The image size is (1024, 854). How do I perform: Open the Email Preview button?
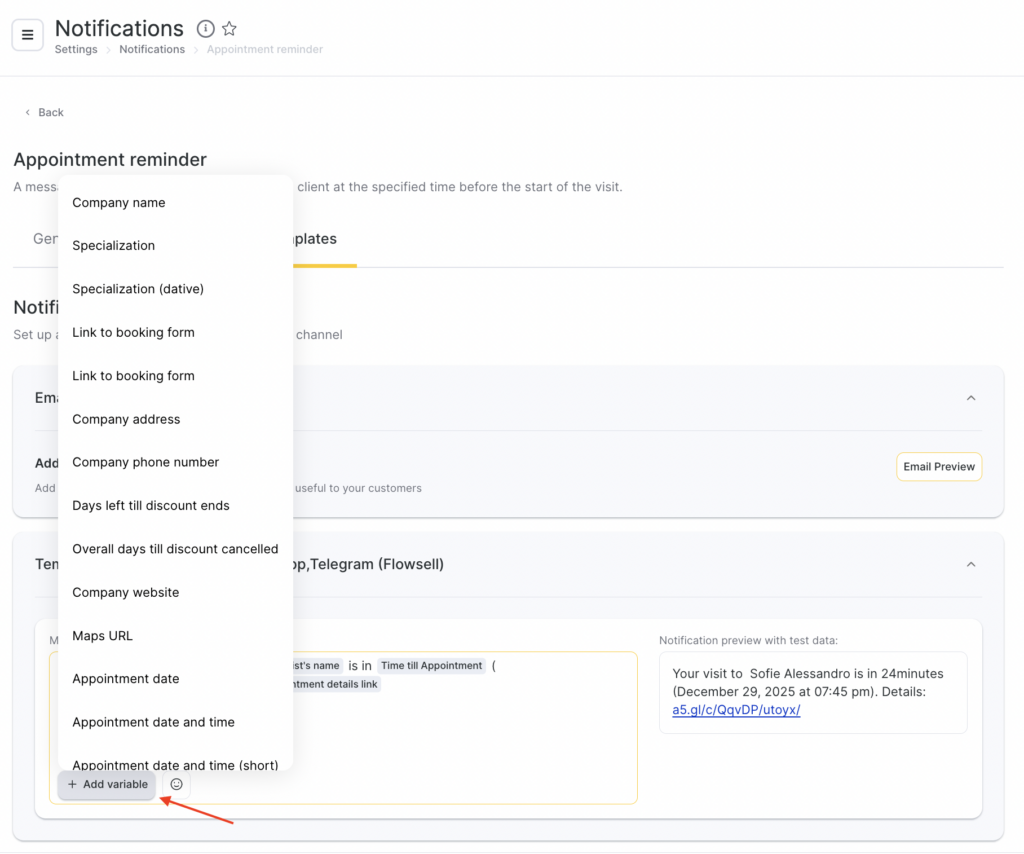(x=938, y=467)
